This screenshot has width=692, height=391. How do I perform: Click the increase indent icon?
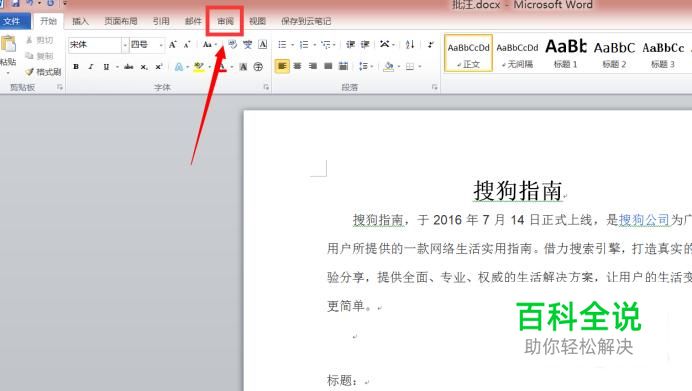(x=365, y=45)
